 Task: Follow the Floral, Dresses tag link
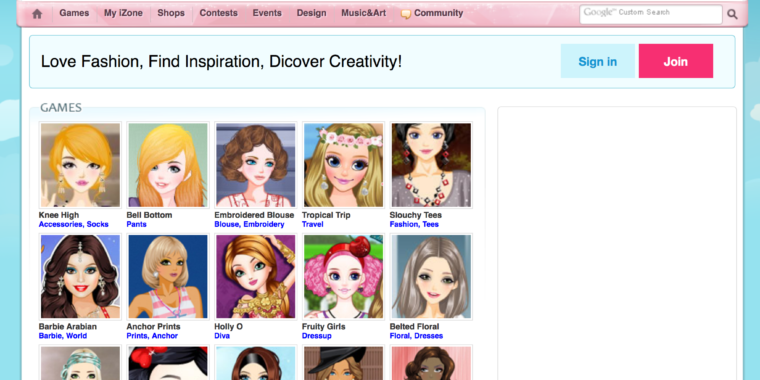pos(416,336)
